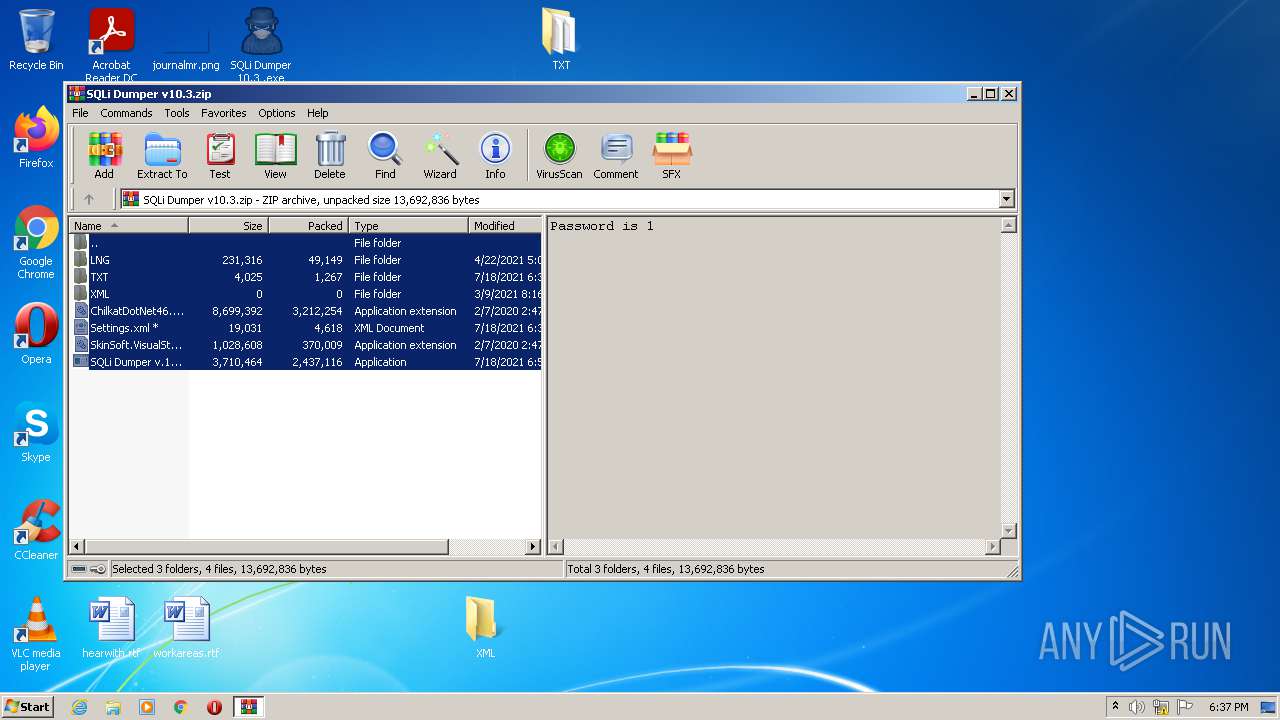Open Opera desktop shortcut

point(36,334)
